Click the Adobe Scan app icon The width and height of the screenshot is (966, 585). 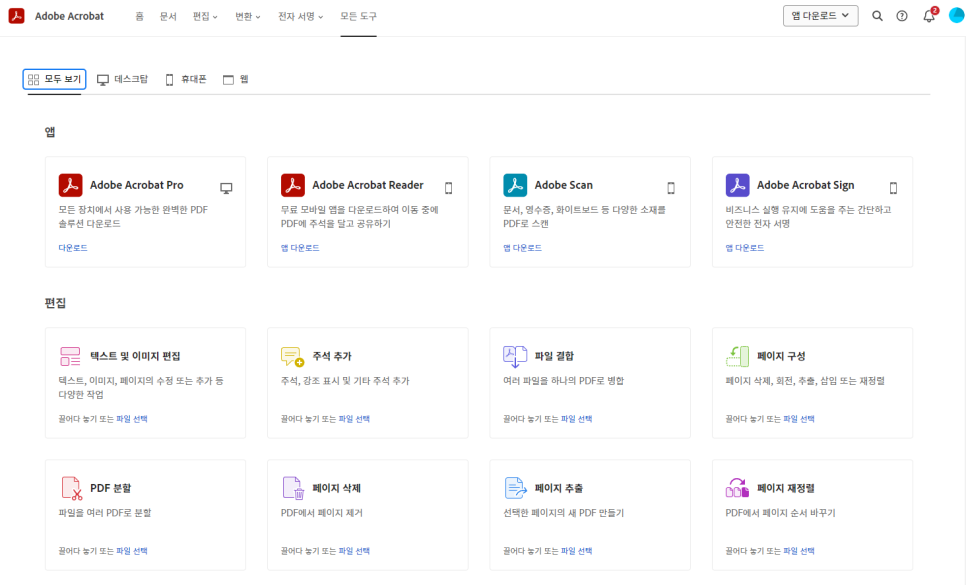click(x=515, y=185)
